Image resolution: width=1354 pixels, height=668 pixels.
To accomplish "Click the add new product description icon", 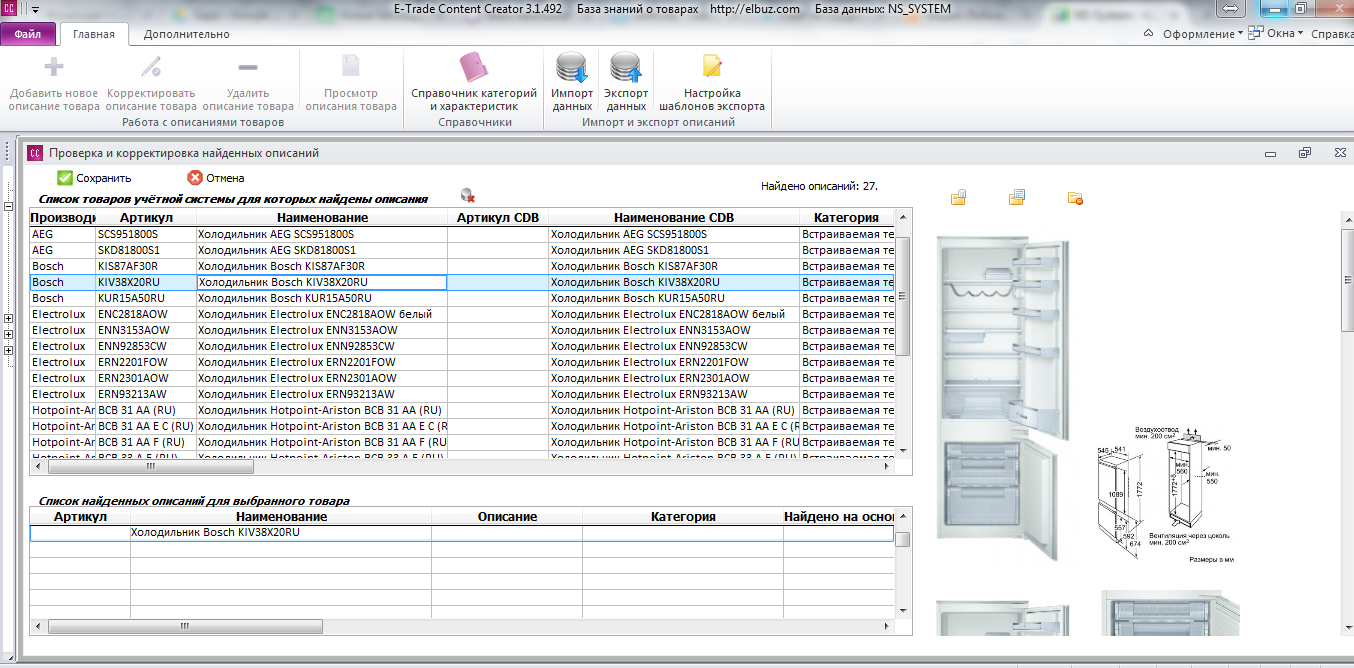I will point(54,68).
